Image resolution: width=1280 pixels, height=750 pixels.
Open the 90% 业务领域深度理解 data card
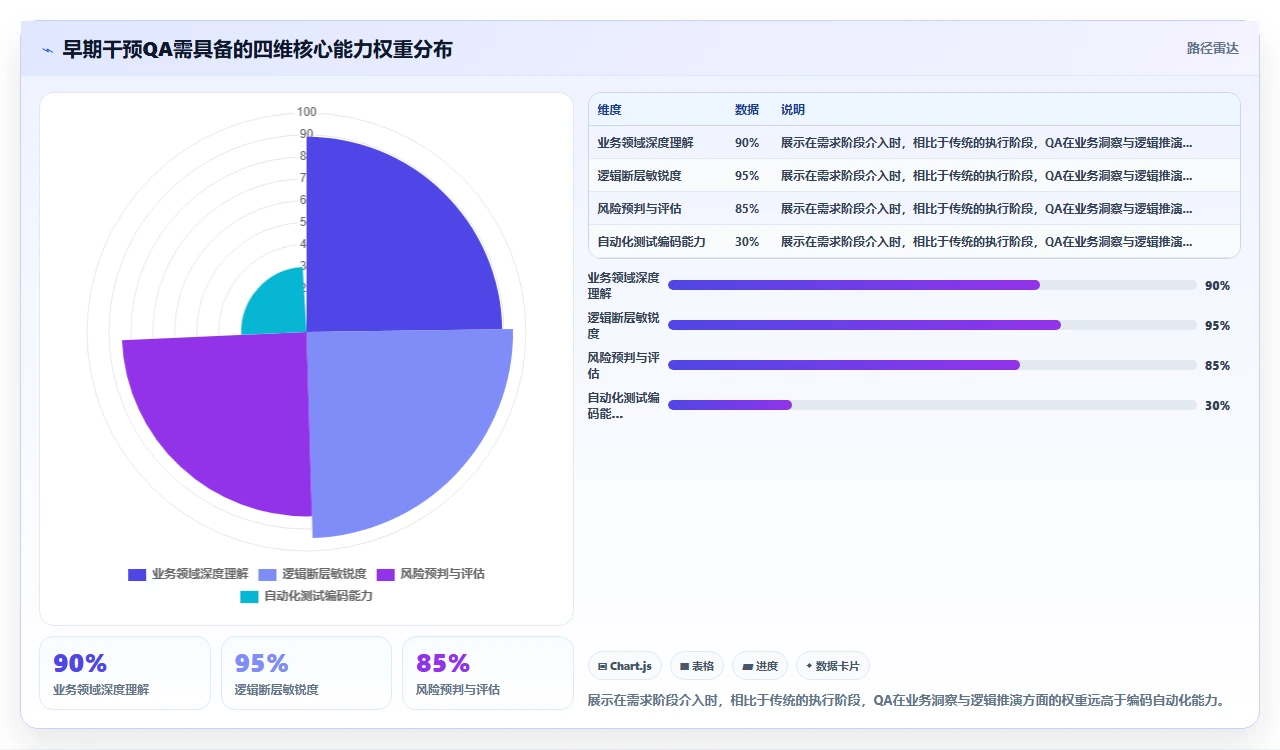(125, 673)
